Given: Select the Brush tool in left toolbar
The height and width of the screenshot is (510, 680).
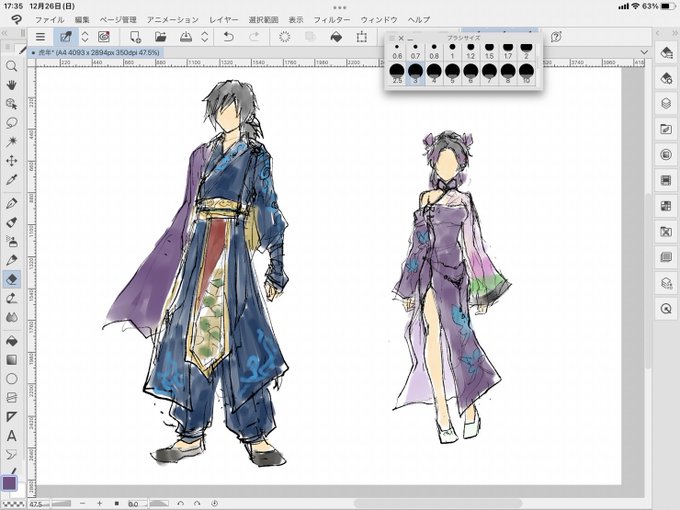Looking at the screenshot, I should (x=12, y=222).
